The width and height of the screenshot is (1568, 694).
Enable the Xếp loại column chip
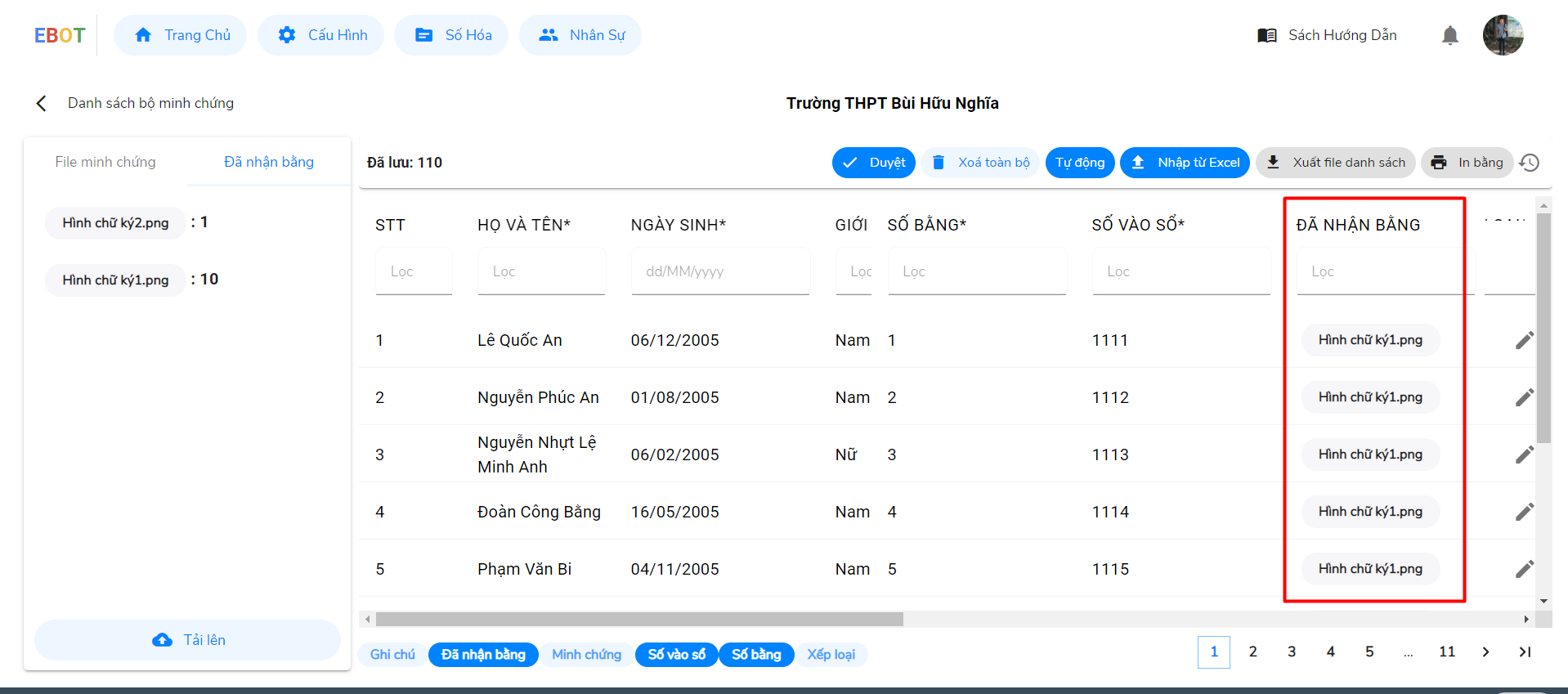(x=831, y=655)
